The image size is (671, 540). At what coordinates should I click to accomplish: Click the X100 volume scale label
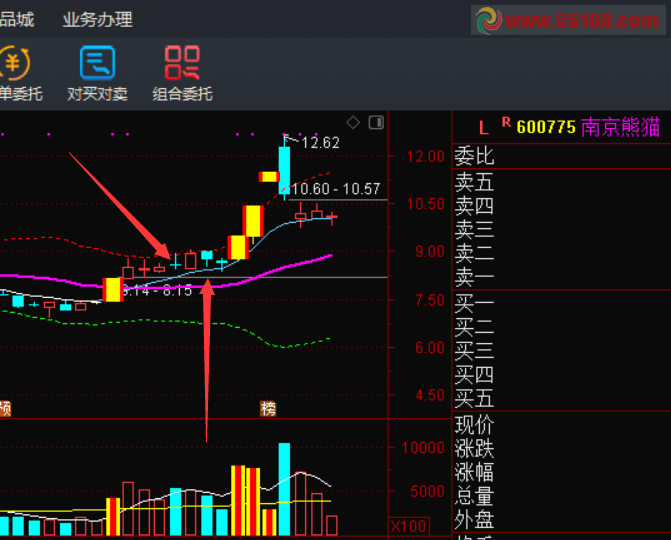point(408,526)
